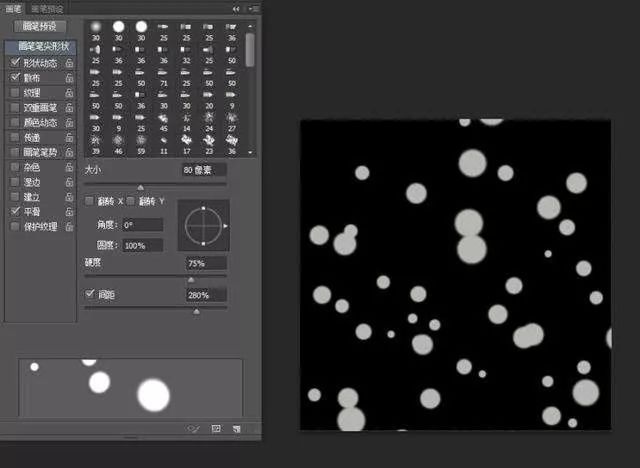The image size is (640, 468).
Task: Toggle lock icon for 湿边
Action: click(x=69, y=182)
